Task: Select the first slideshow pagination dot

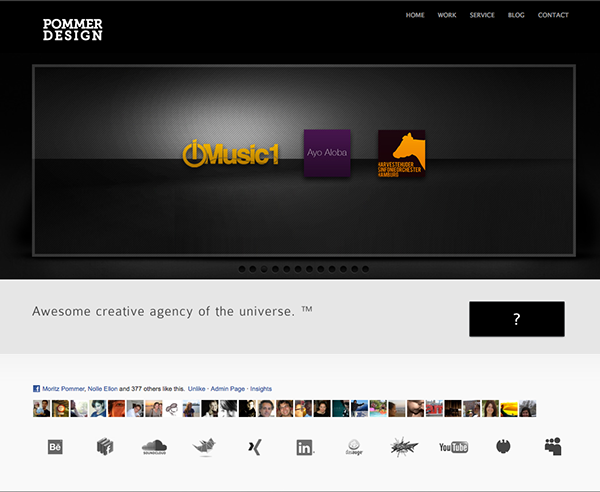Action: coord(242,269)
